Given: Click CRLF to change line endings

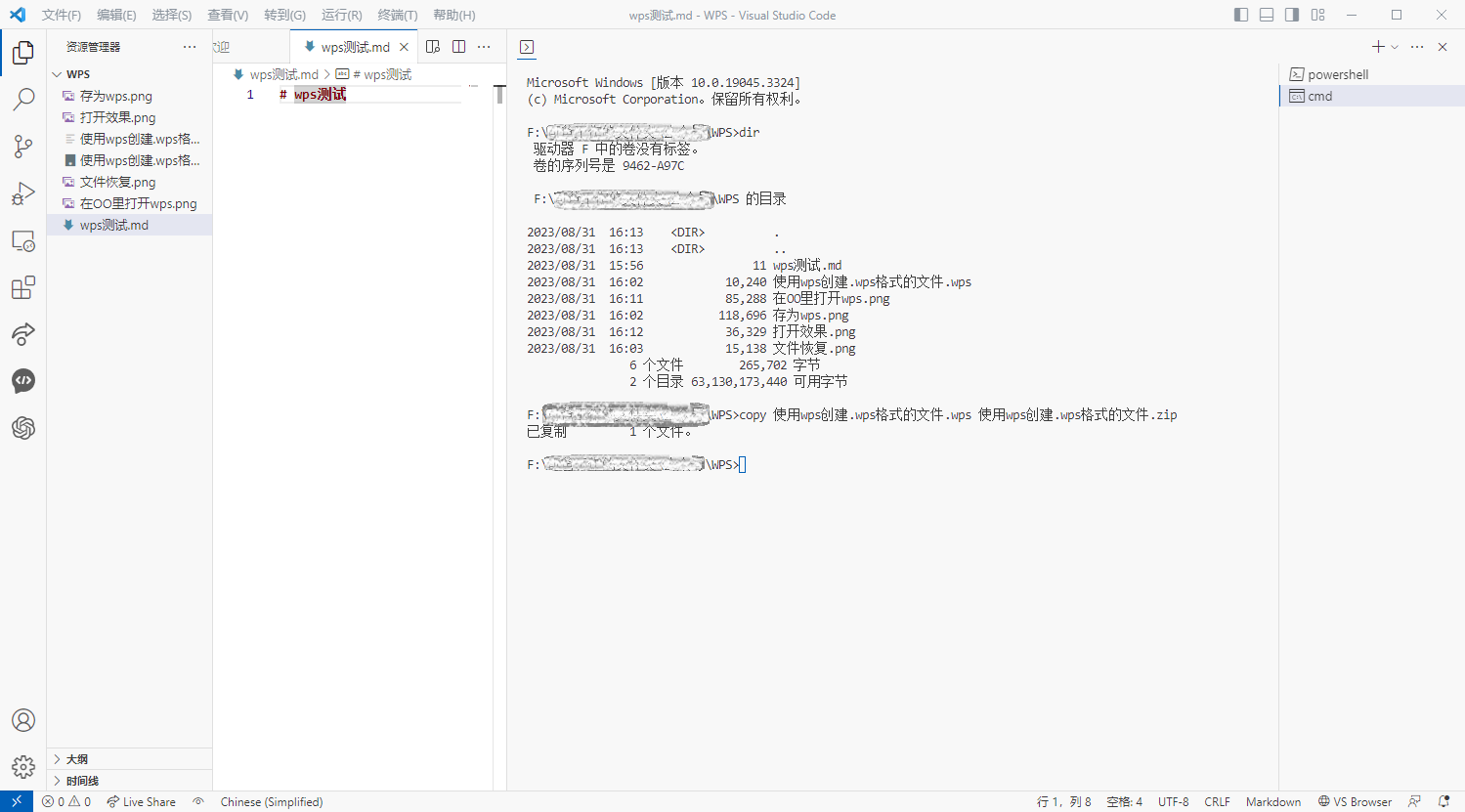Looking at the screenshot, I should point(1217,801).
